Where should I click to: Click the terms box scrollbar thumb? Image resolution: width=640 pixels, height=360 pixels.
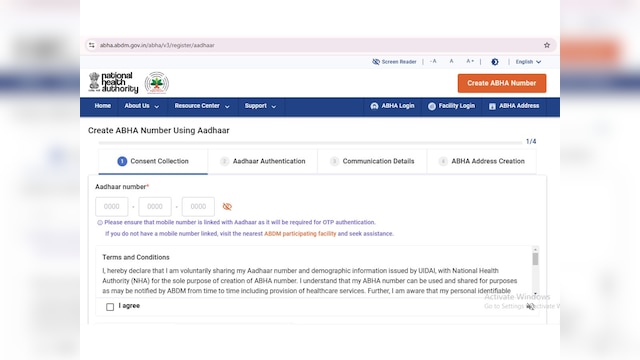535,259
